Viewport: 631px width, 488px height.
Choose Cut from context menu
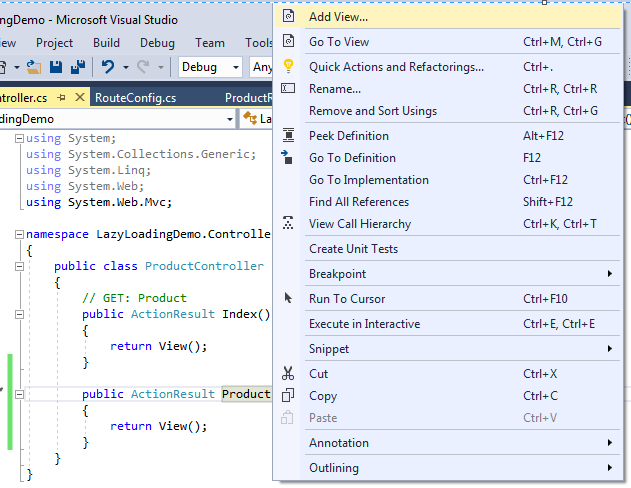(x=447, y=374)
